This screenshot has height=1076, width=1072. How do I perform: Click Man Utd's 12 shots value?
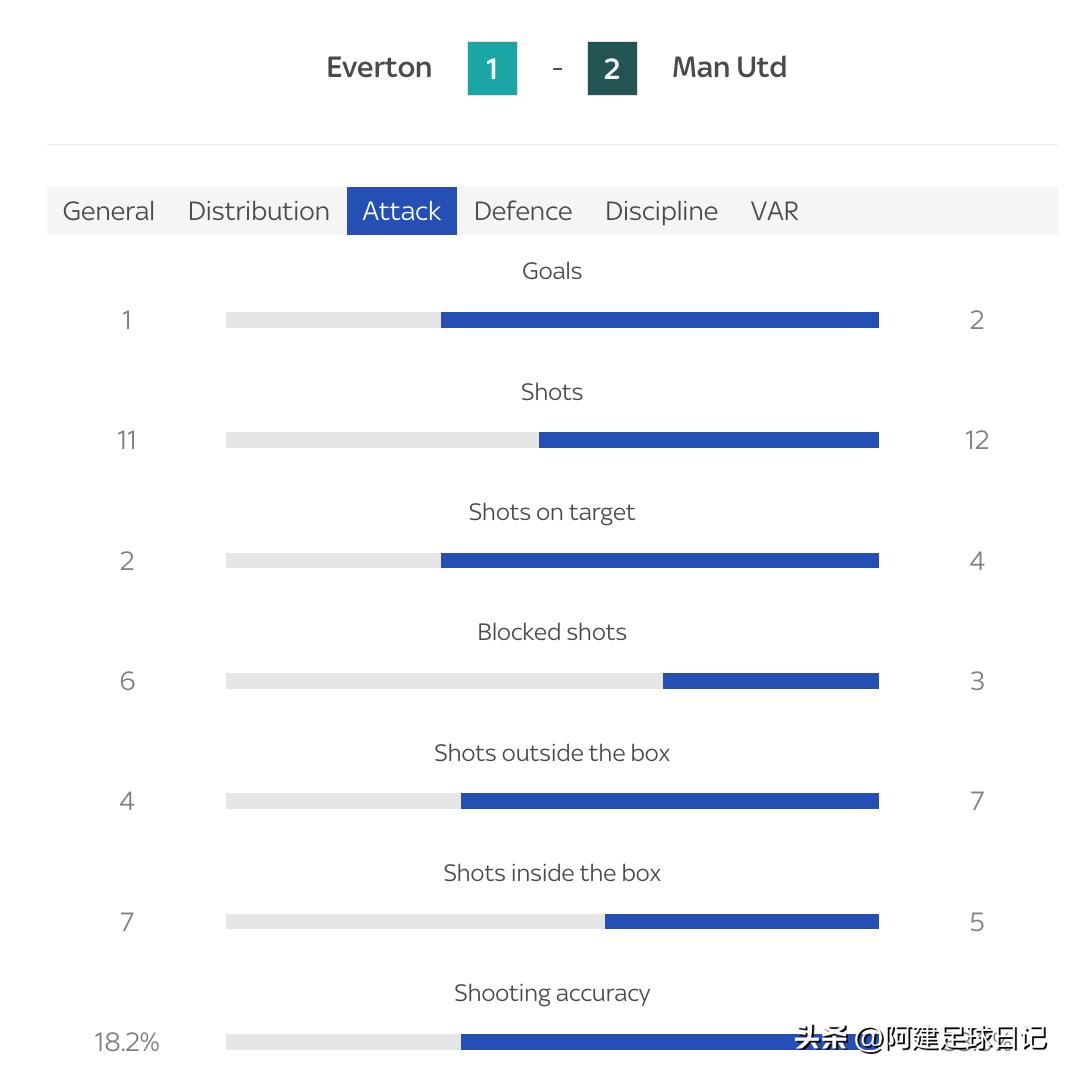click(x=976, y=440)
